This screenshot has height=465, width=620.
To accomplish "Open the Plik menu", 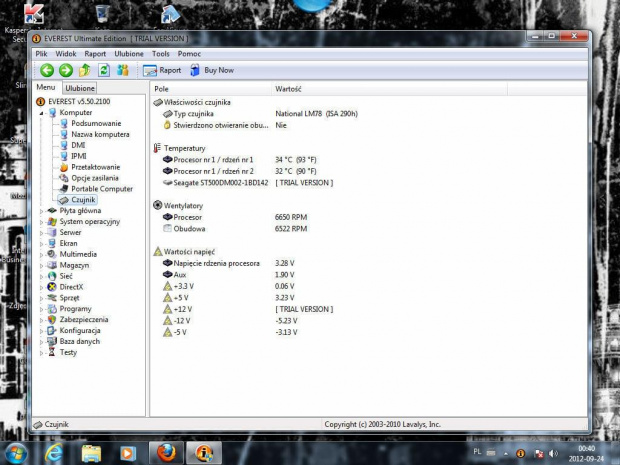I will (x=41, y=54).
